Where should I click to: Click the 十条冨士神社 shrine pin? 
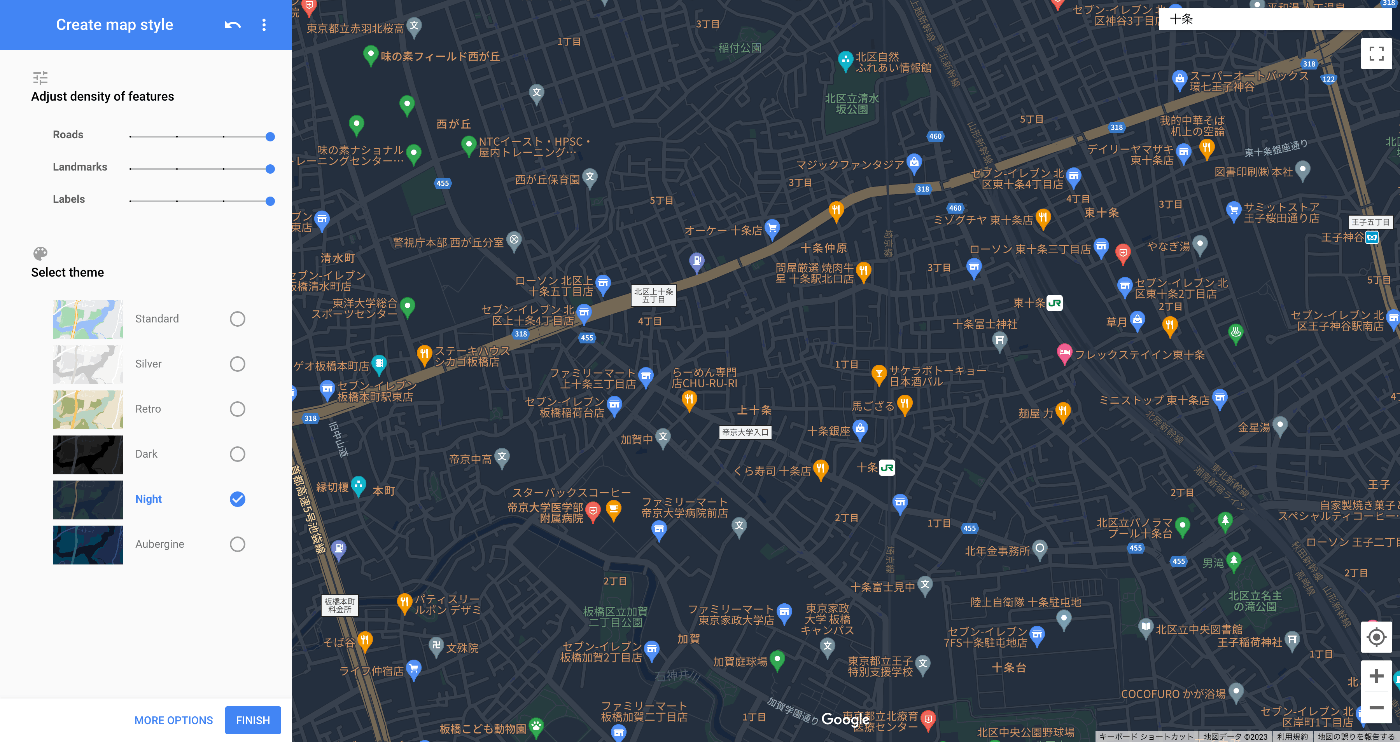tap(1000, 341)
